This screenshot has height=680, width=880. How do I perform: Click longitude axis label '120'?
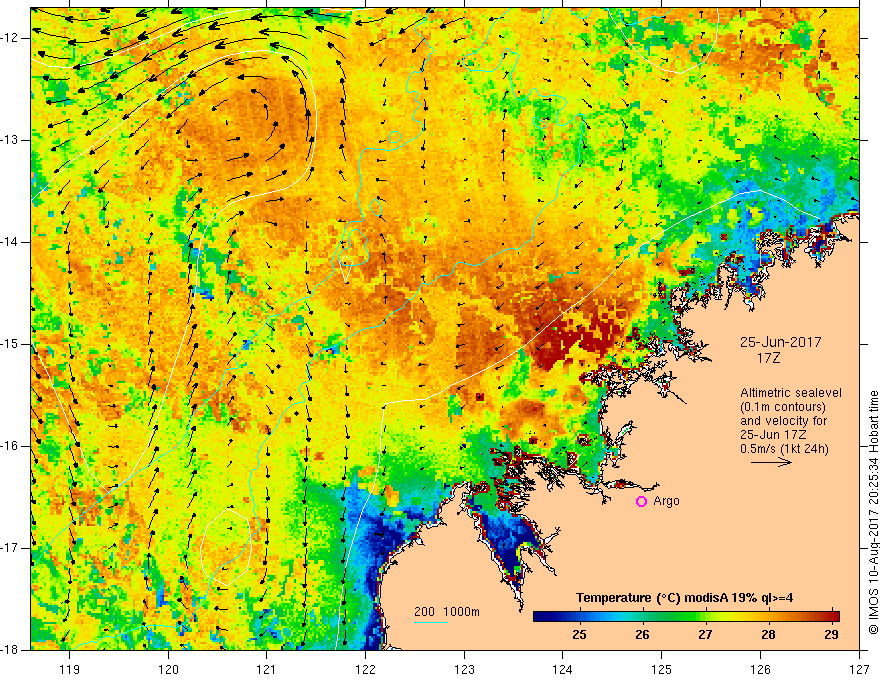pyautogui.click(x=168, y=669)
